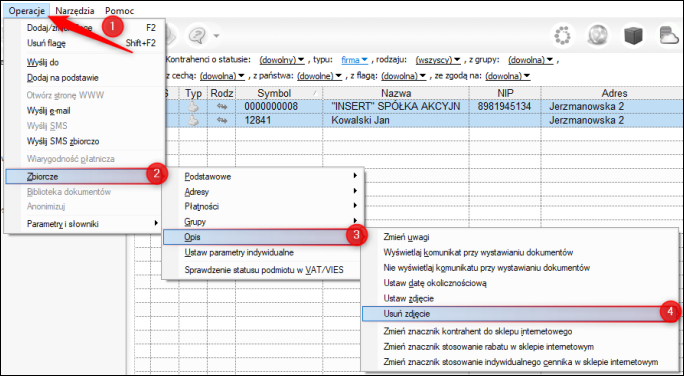Open the Pomoc menu
The width and height of the screenshot is (684, 376).
click(x=120, y=10)
